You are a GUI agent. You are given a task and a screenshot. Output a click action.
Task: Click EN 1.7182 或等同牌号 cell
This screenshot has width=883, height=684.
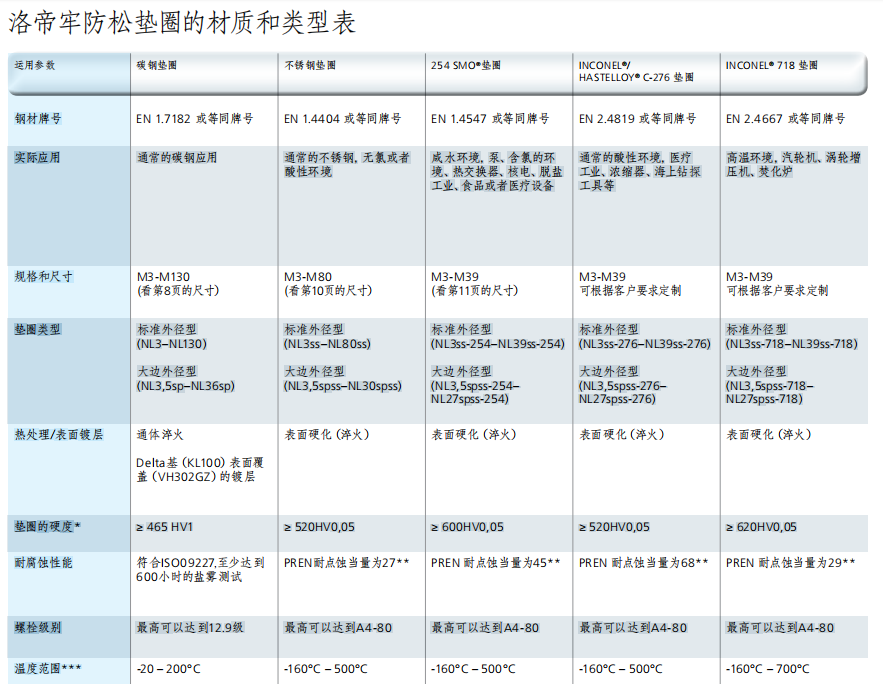tap(195, 119)
